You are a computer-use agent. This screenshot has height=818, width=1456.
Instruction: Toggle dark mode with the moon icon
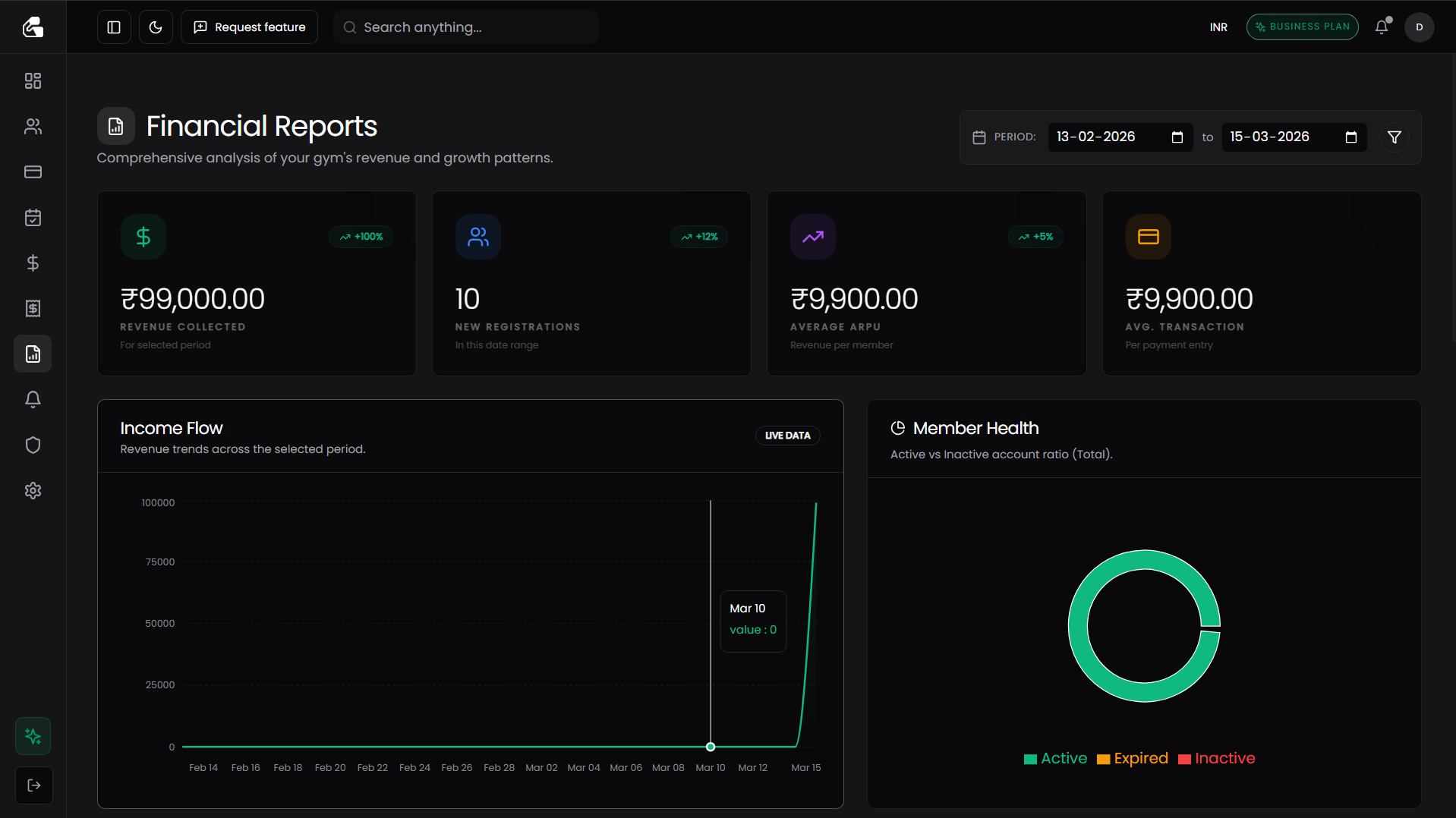pos(156,27)
